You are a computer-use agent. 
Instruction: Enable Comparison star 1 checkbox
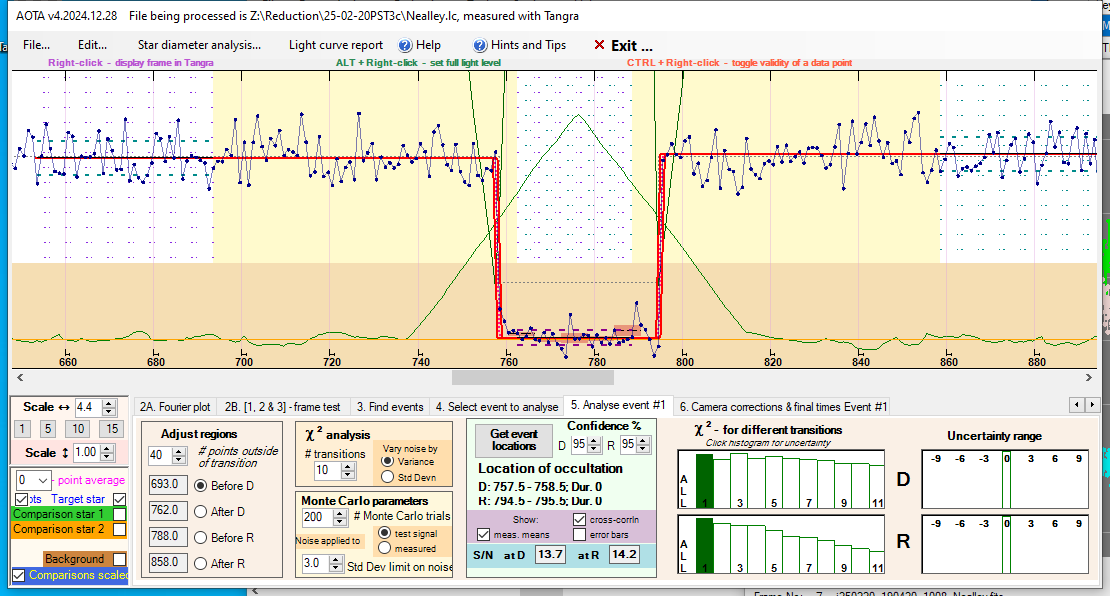[x=120, y=514]
